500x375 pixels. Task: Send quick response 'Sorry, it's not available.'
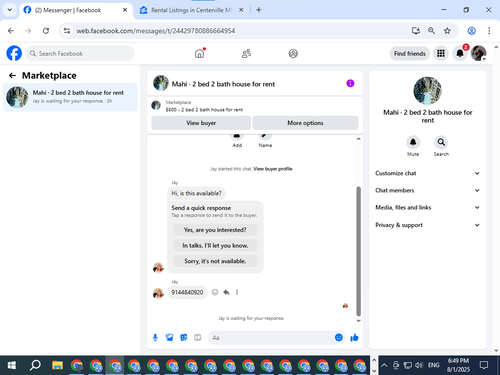215,261
